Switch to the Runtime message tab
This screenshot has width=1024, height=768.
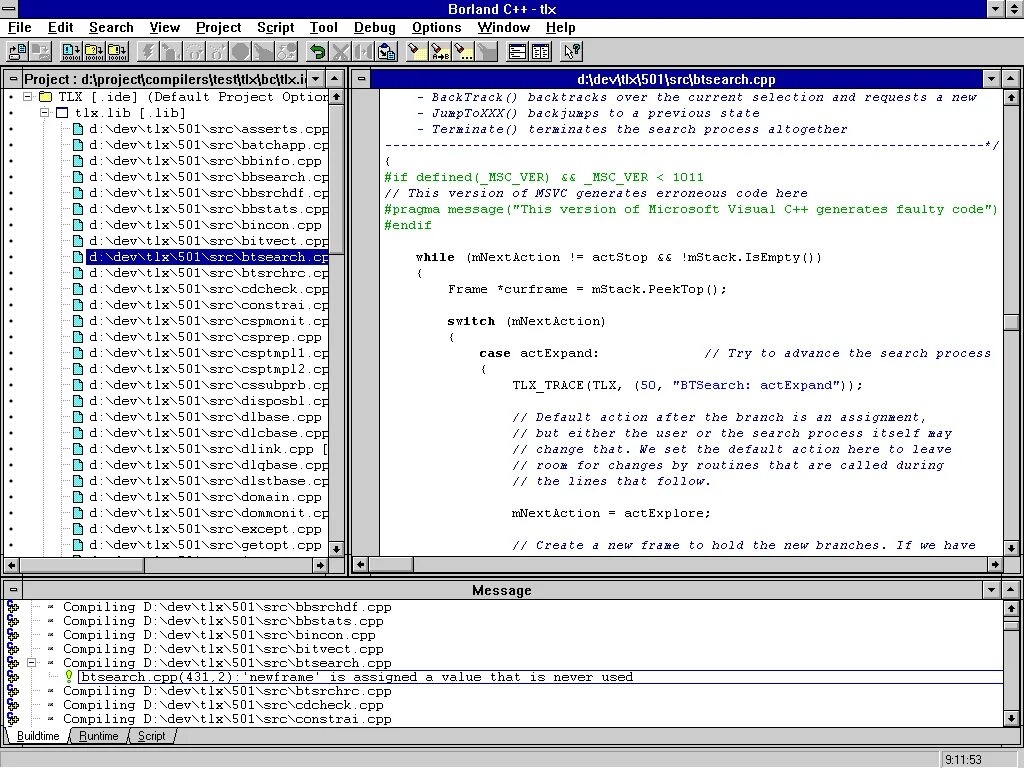pyautogui.click(x=99, y=736)
